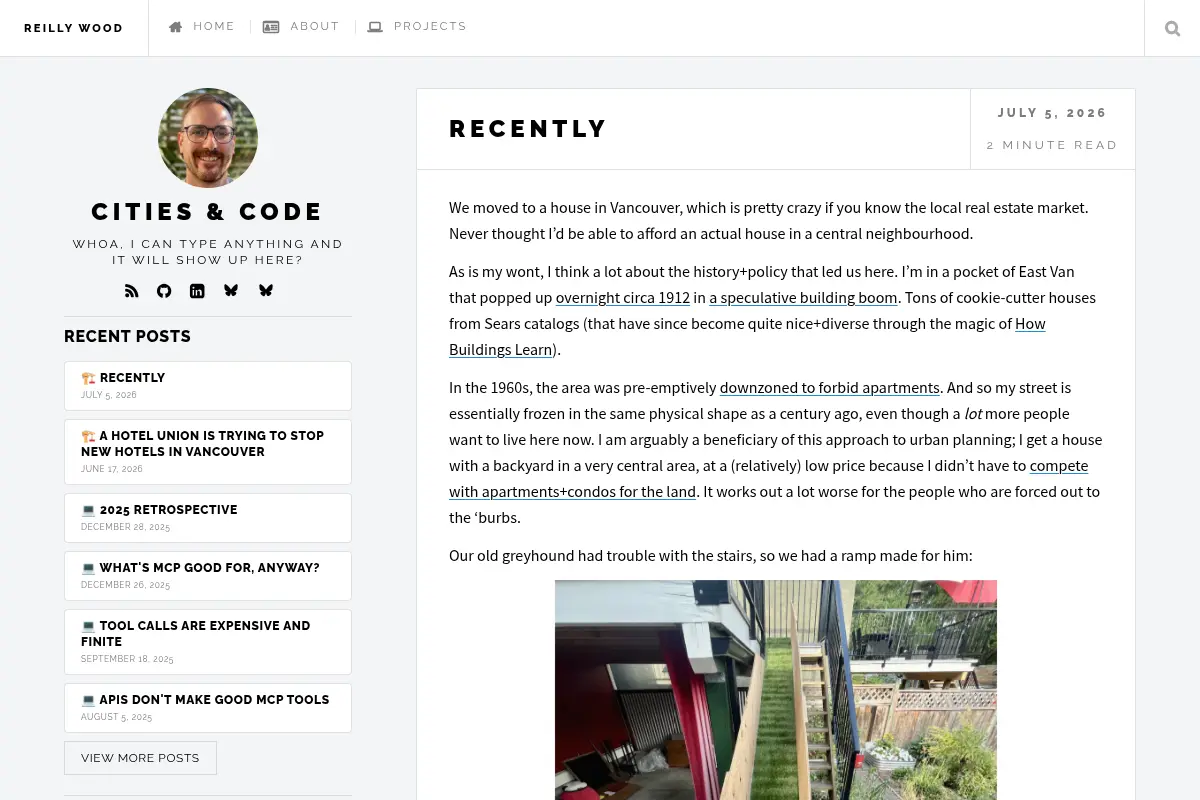
Task: Open the RSS feed icon
Action: (x=131, y=291)
